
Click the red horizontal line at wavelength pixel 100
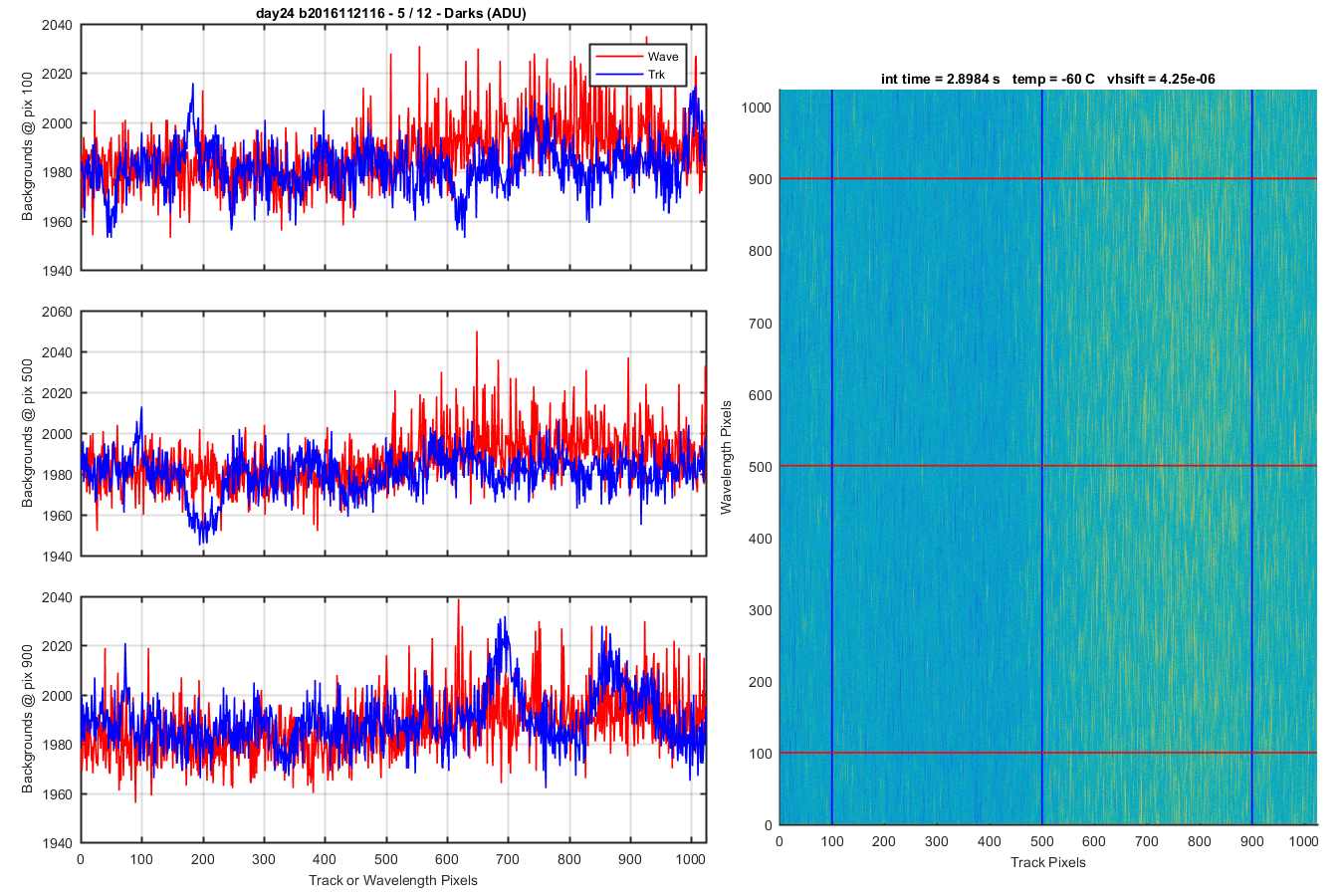(1047, 753)
